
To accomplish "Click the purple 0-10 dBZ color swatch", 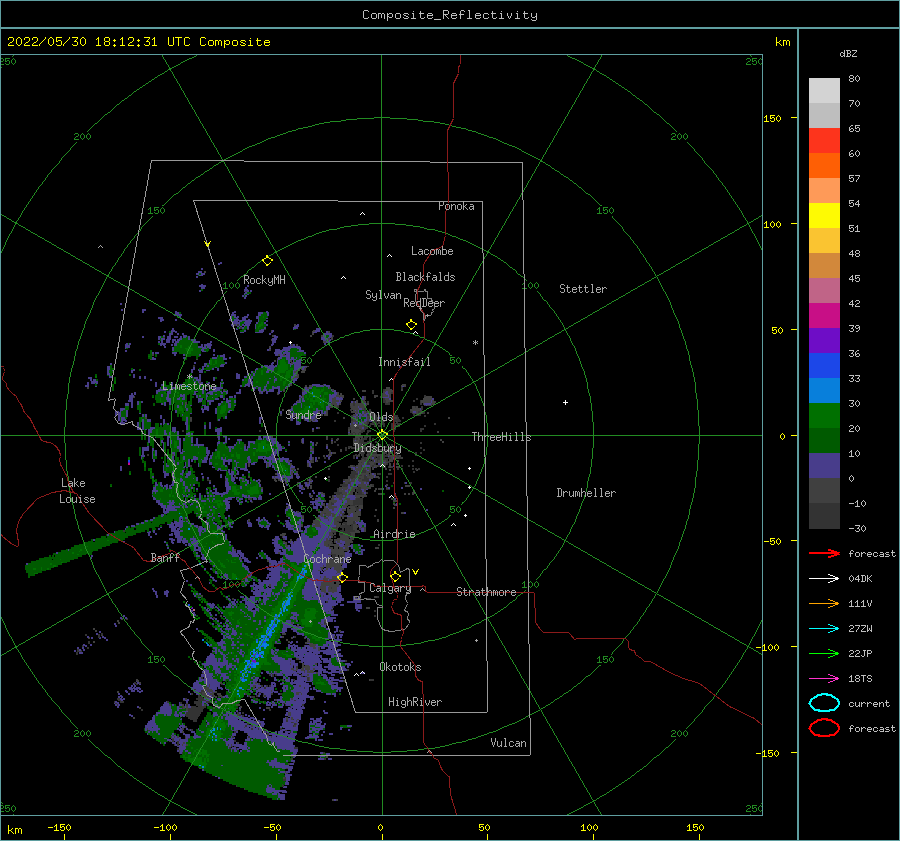I will click(x=824, y=465).
